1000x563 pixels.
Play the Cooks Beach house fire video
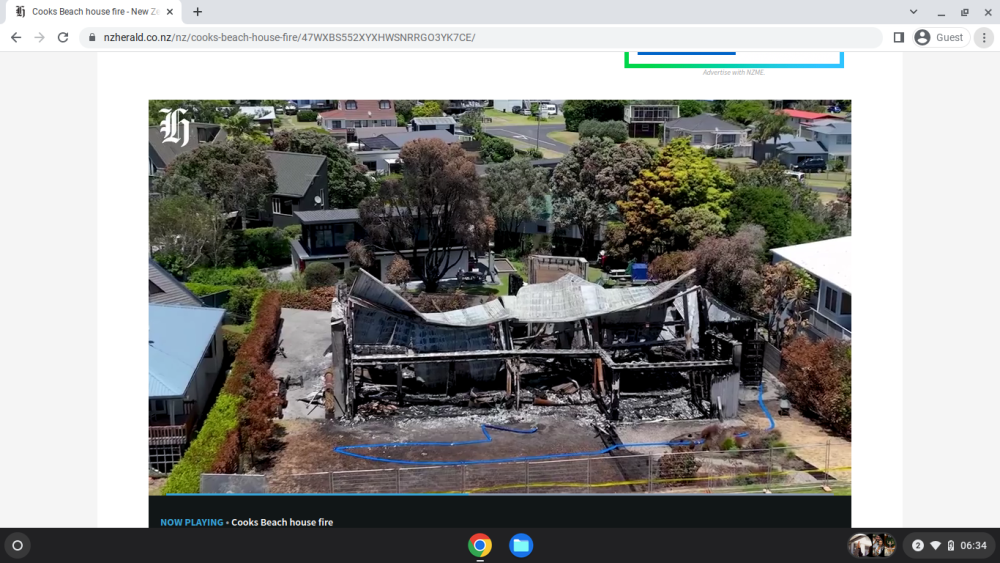[500, 297]
